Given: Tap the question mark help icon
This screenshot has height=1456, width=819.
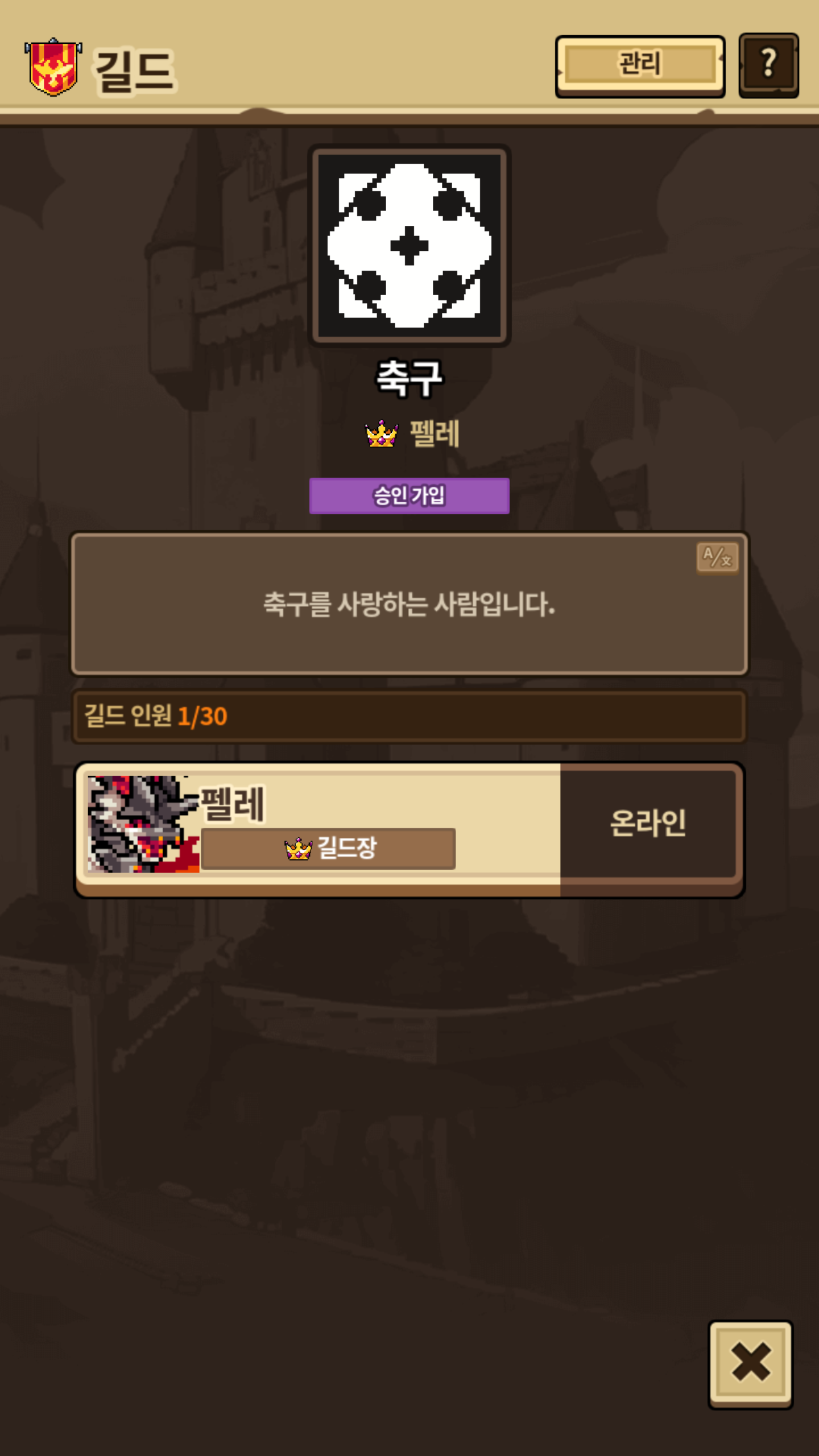Looking at the screenshot, I should coord(768,65).
